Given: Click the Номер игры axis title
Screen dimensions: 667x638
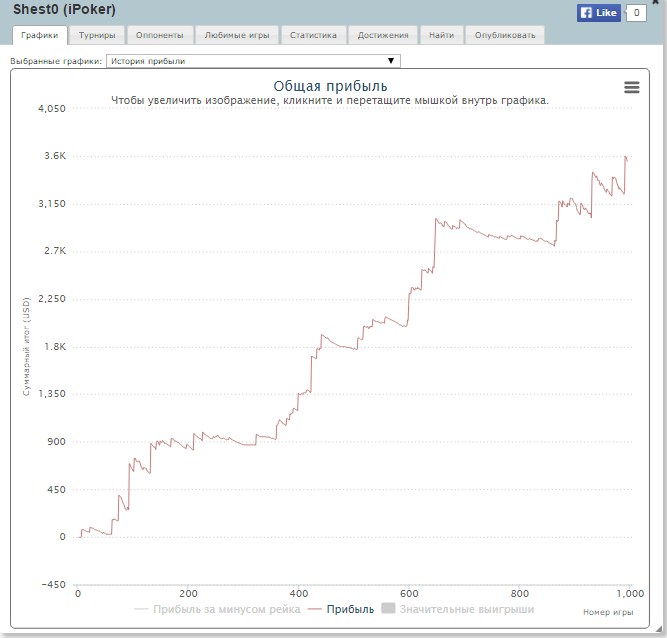Looking at the screenshot, I should [x=608, y=612].
